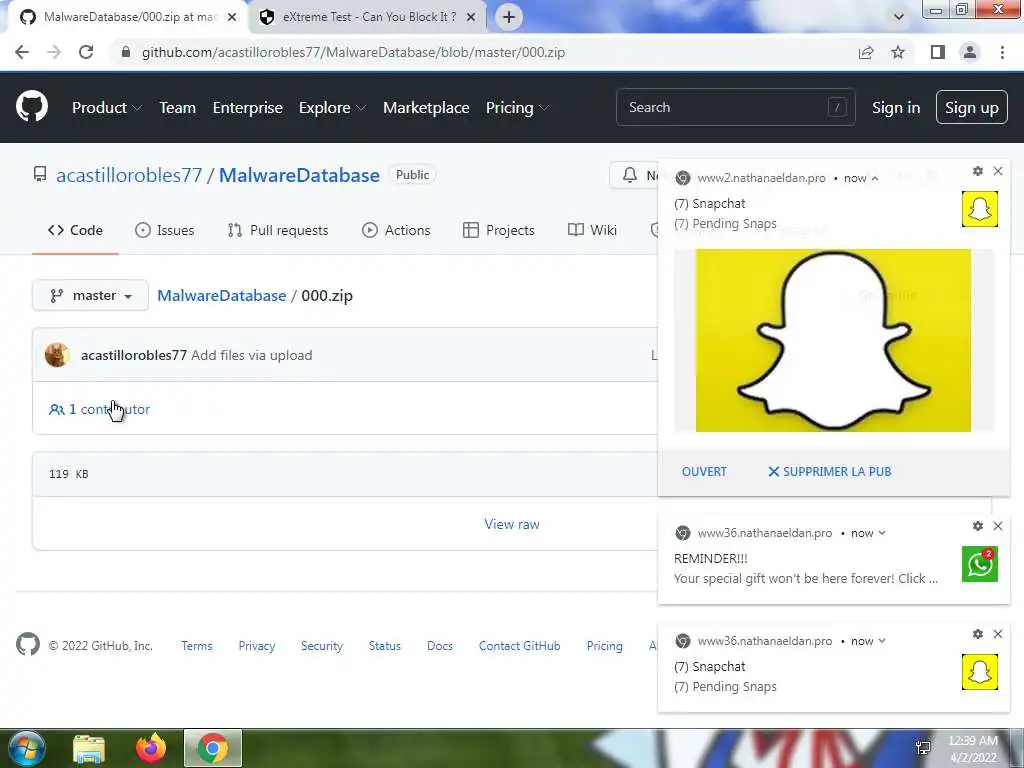This screenshot has width=1024, height=768.
Task: Open settings gear on bottom Snapchat notification
Action: coord(978,634)
